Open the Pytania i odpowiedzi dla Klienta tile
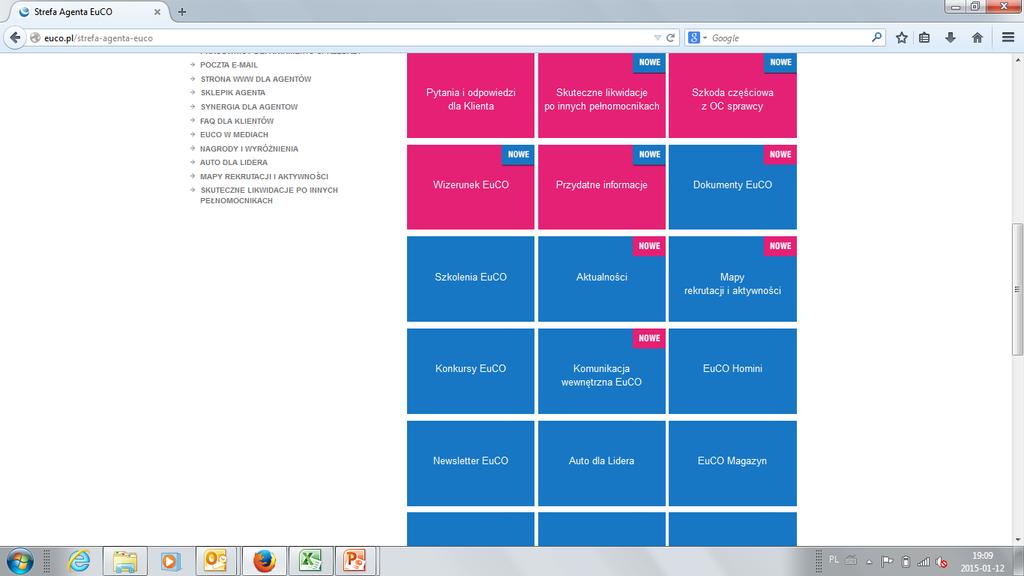 pos(470,95)
